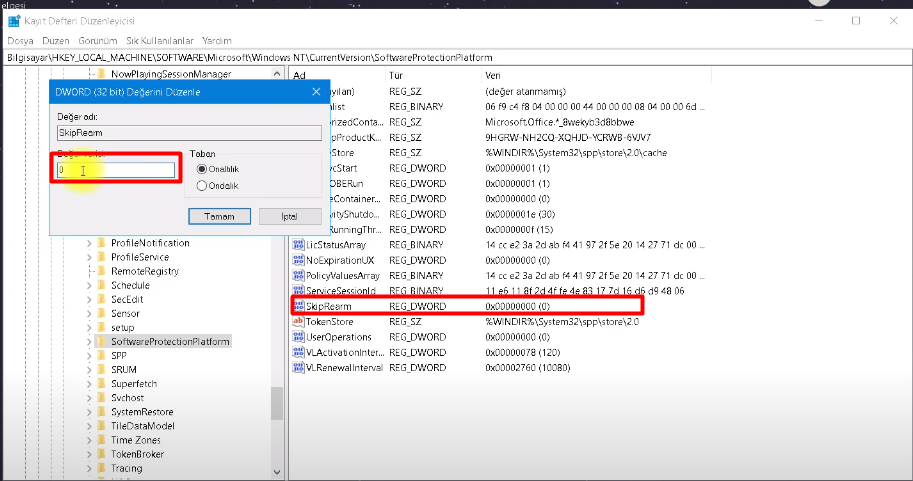Click the RemoteRegistry folder icon

click(x=101, y=271)
